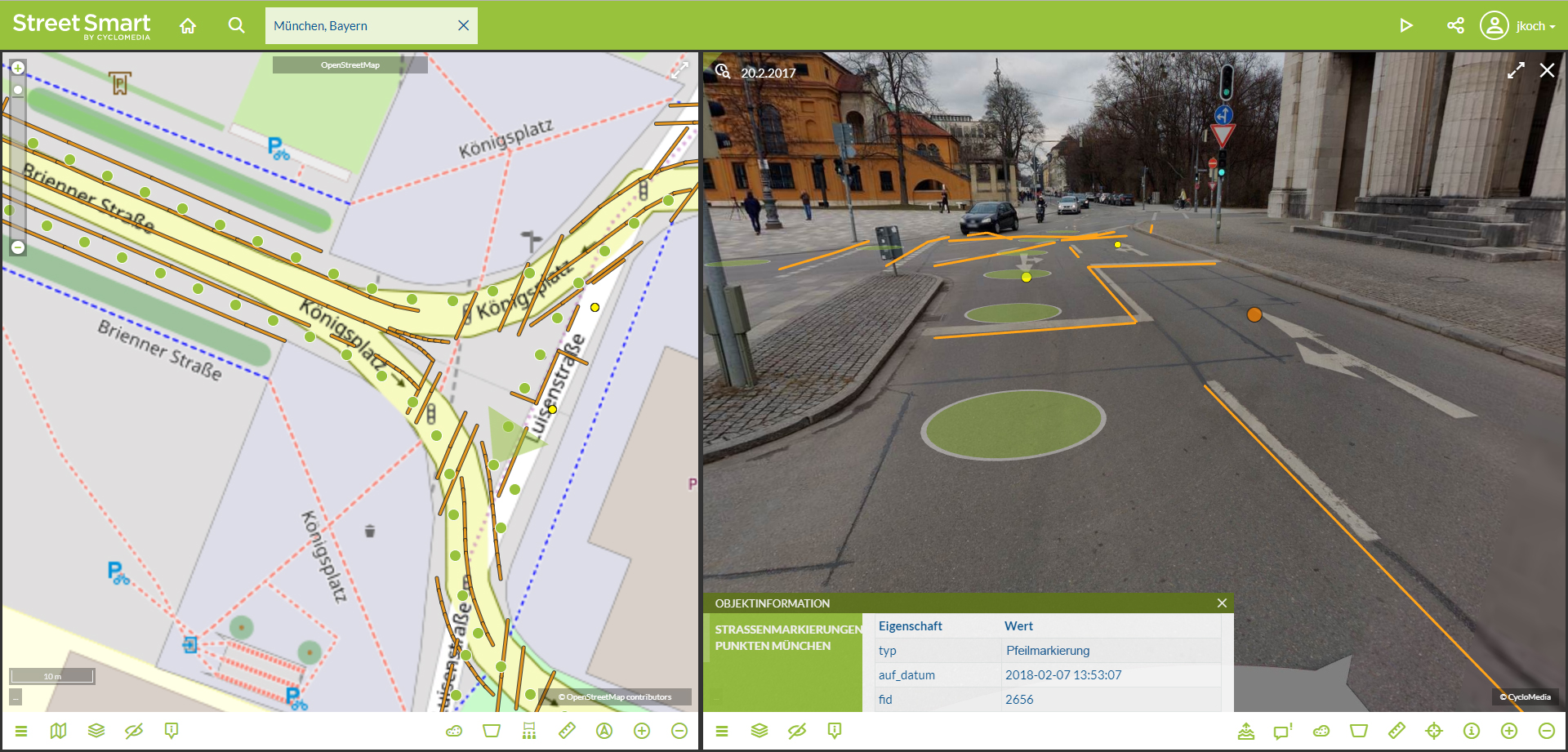Collapse the map scale bar minus button

click(x=16, y=697)
